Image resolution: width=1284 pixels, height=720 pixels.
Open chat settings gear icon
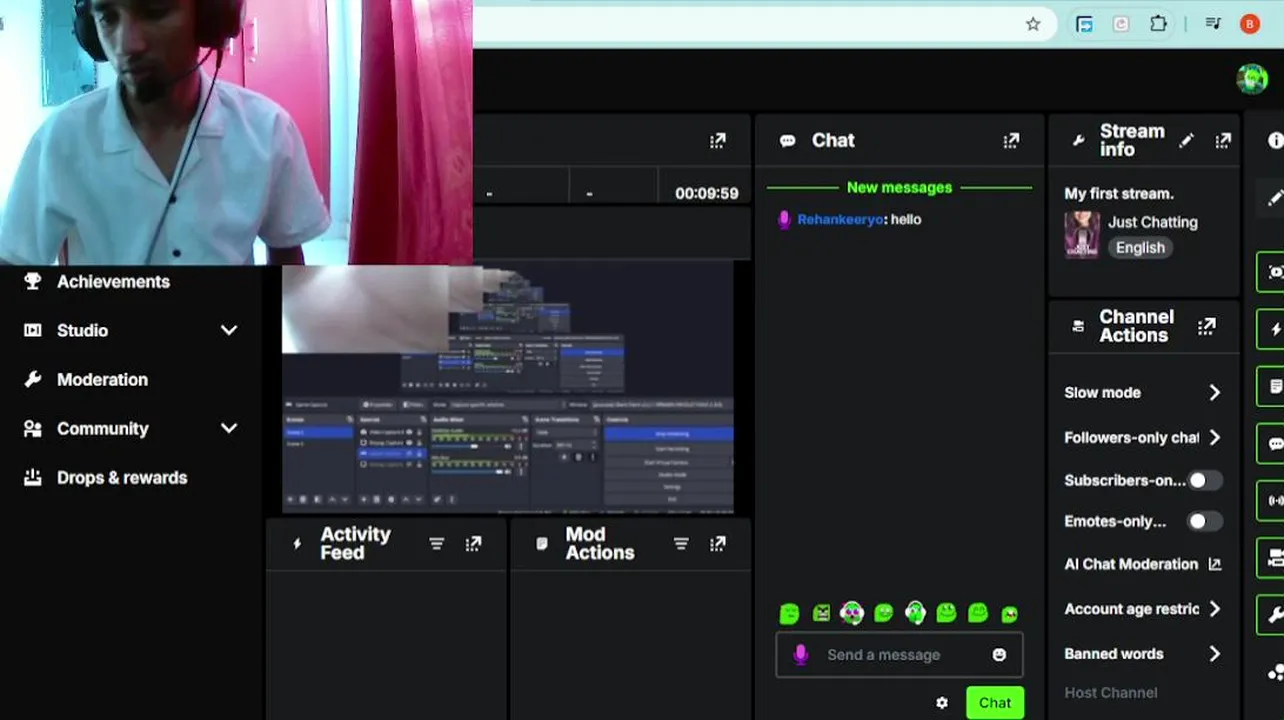click(942, 703)
